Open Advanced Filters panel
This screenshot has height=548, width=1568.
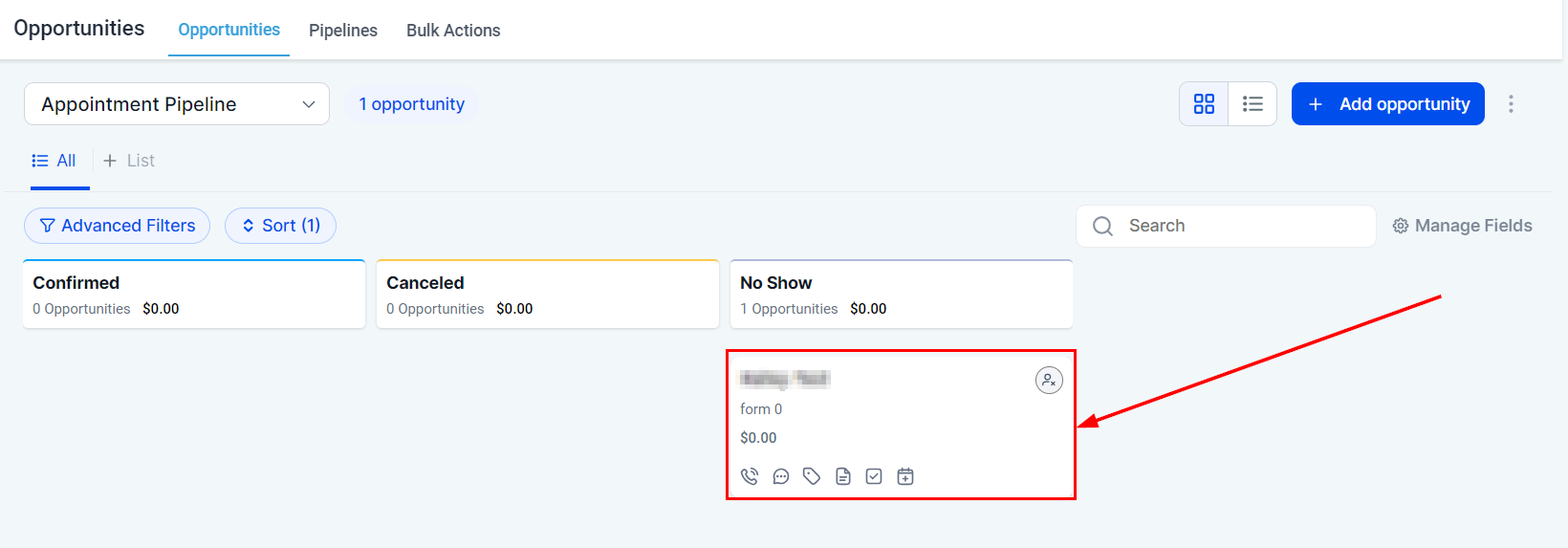[x=117, y=226]
